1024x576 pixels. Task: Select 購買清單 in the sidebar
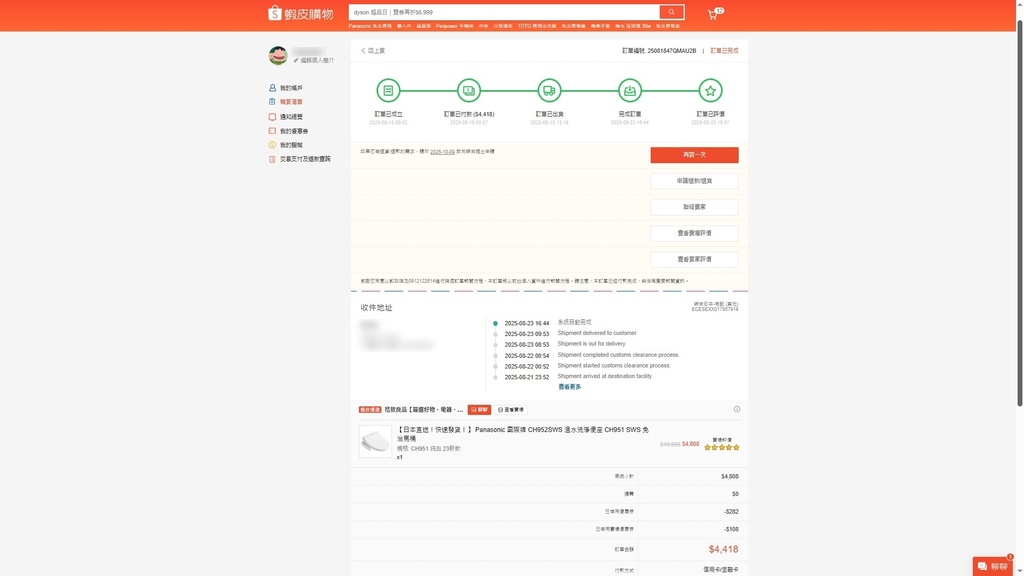pos(291,102)
